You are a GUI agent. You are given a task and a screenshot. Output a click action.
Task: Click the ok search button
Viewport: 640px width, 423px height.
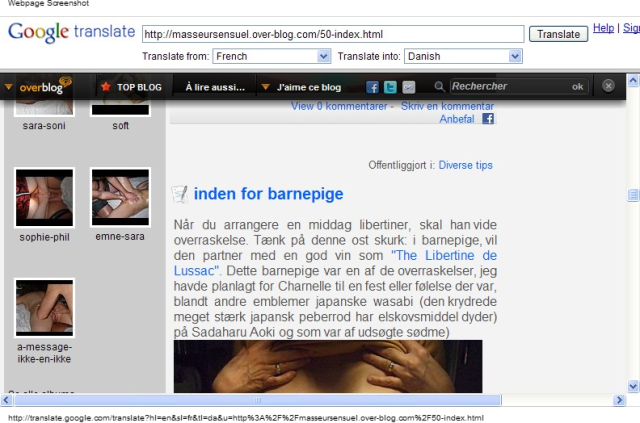[578, 87]
